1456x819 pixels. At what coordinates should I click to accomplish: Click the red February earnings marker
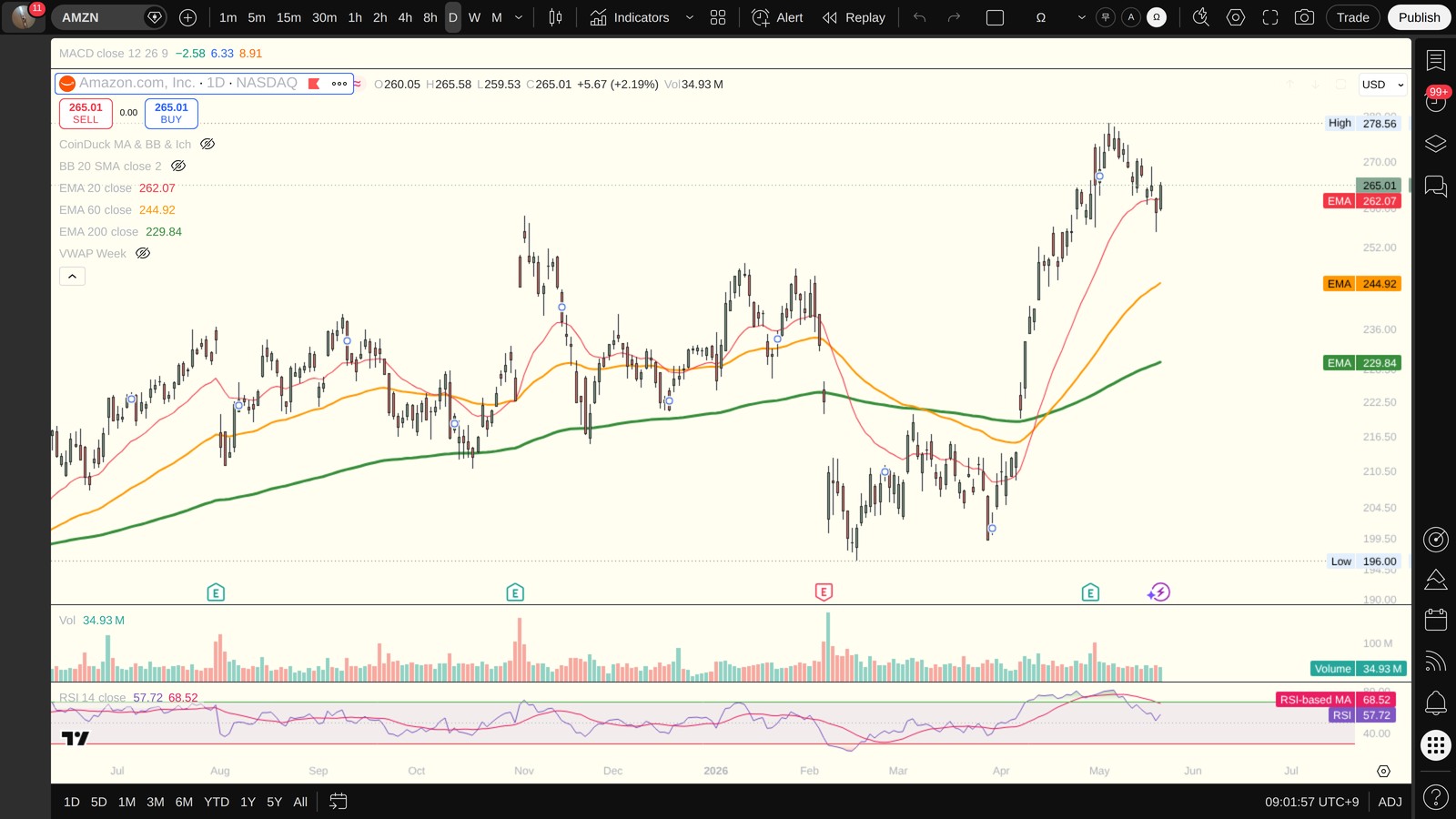point(824,592)
